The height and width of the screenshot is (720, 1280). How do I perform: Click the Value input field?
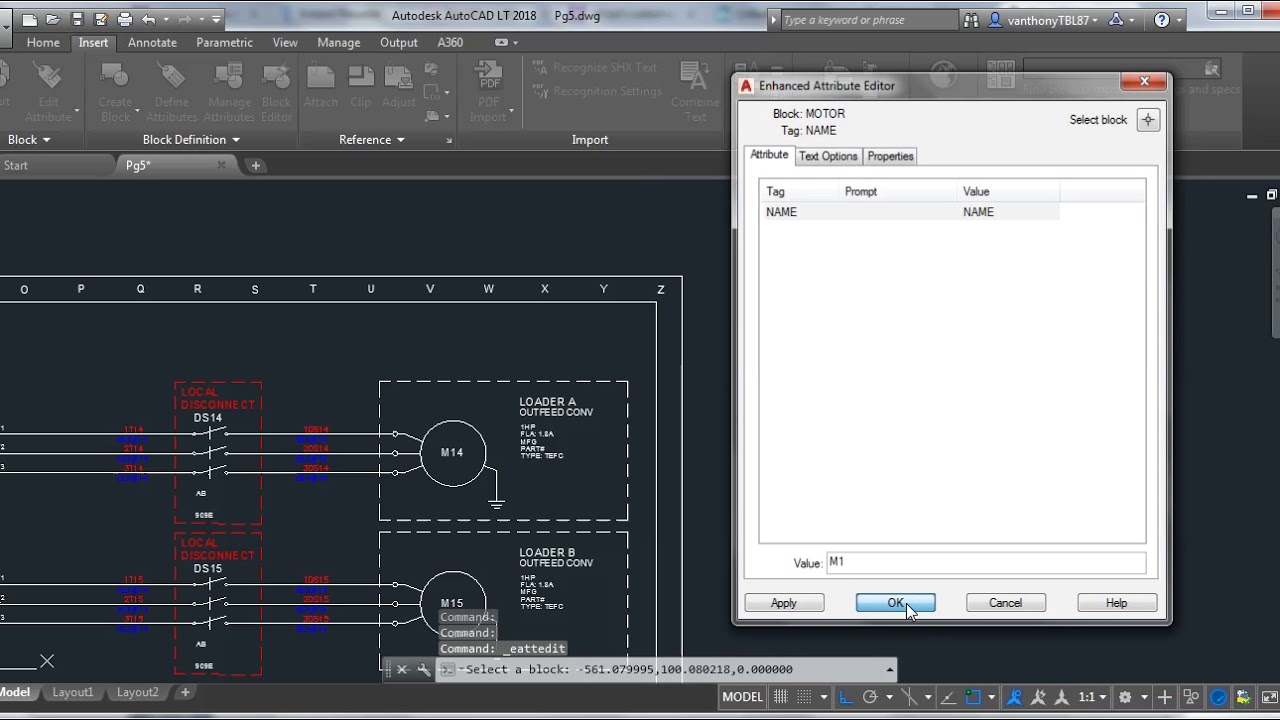coord(985,563)
